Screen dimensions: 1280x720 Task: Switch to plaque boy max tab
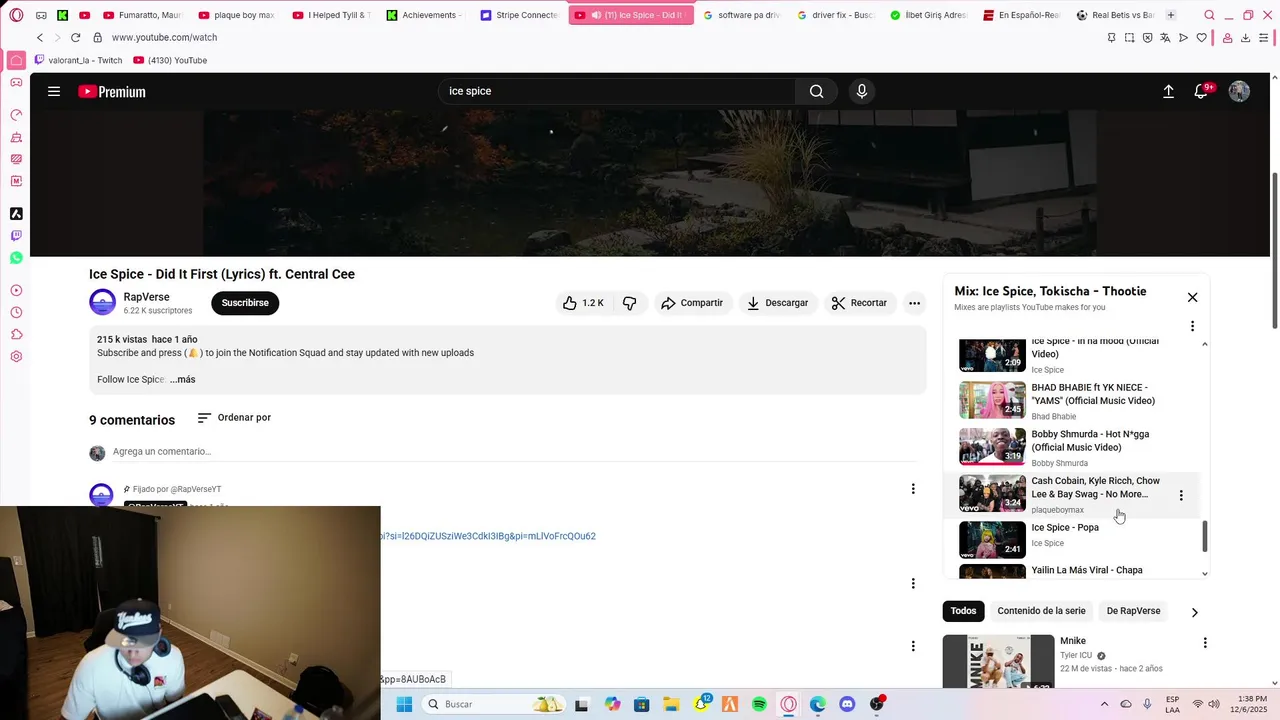coord(236,15)
